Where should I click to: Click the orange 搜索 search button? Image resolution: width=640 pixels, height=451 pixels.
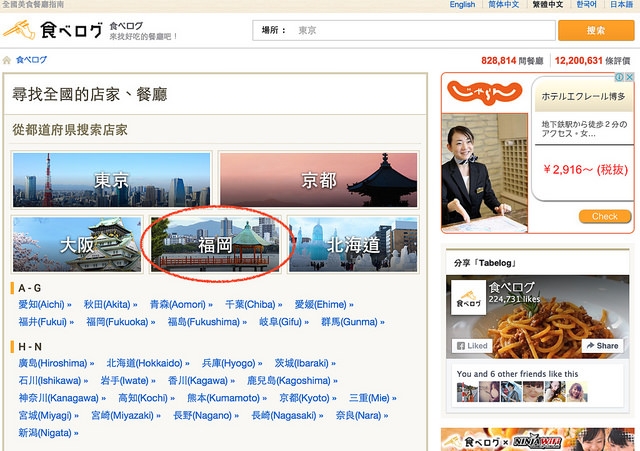coord(596,30)
